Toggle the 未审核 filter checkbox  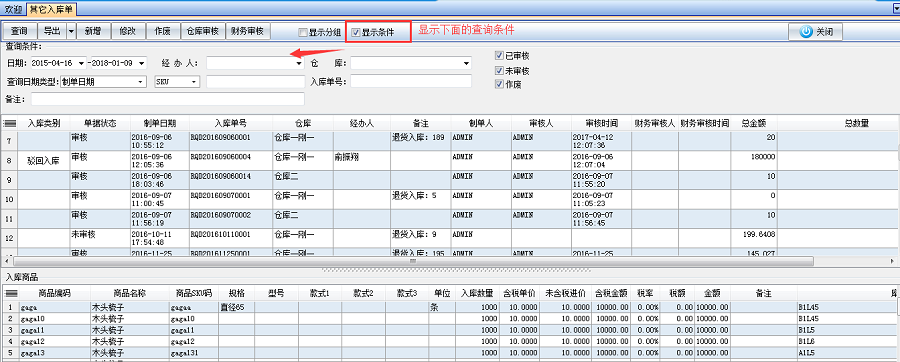[498, 71]
